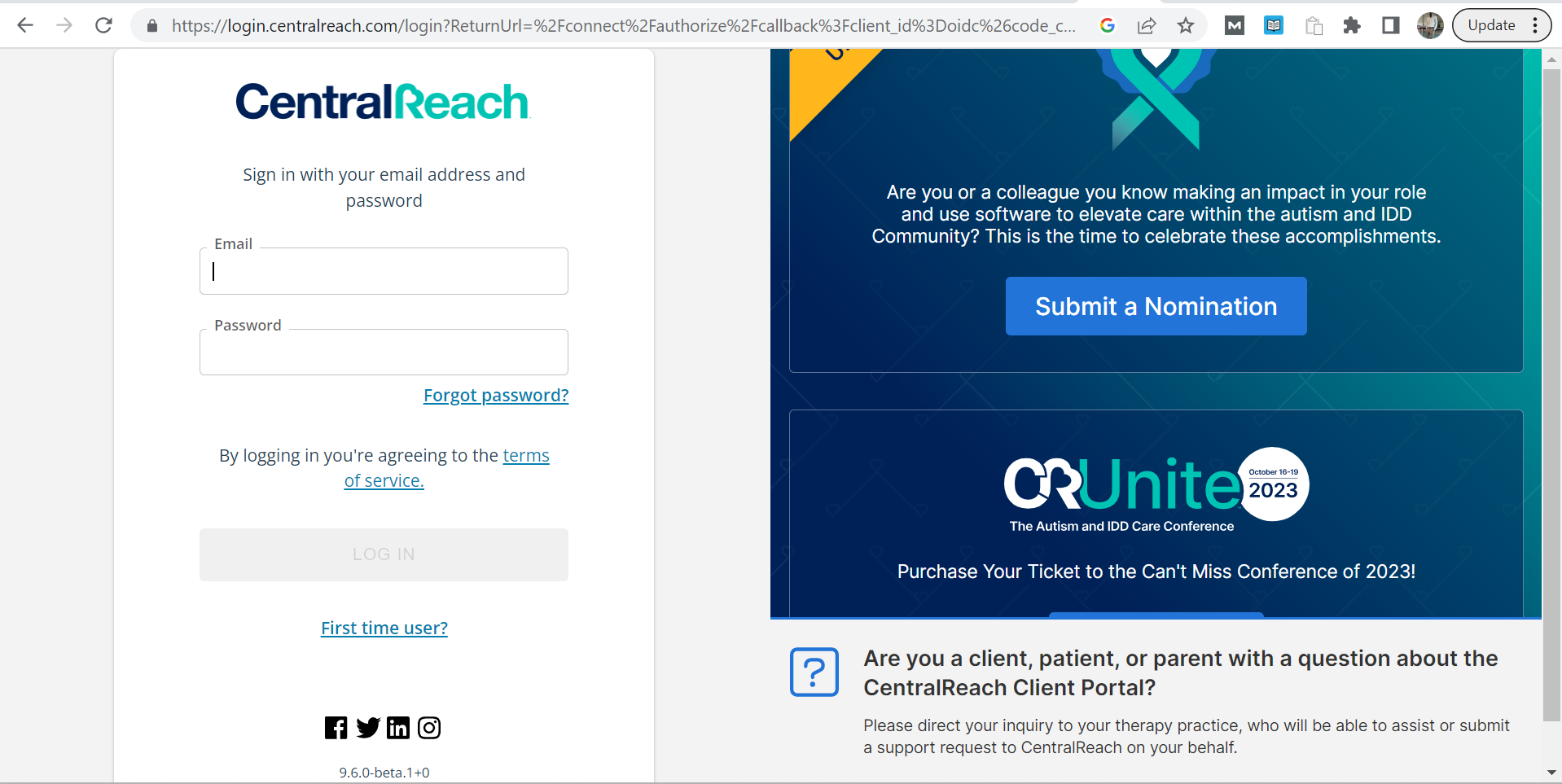The image size is (1562, 784).
Task: Open the Forgot password link
Action: [x=496, y=396]
